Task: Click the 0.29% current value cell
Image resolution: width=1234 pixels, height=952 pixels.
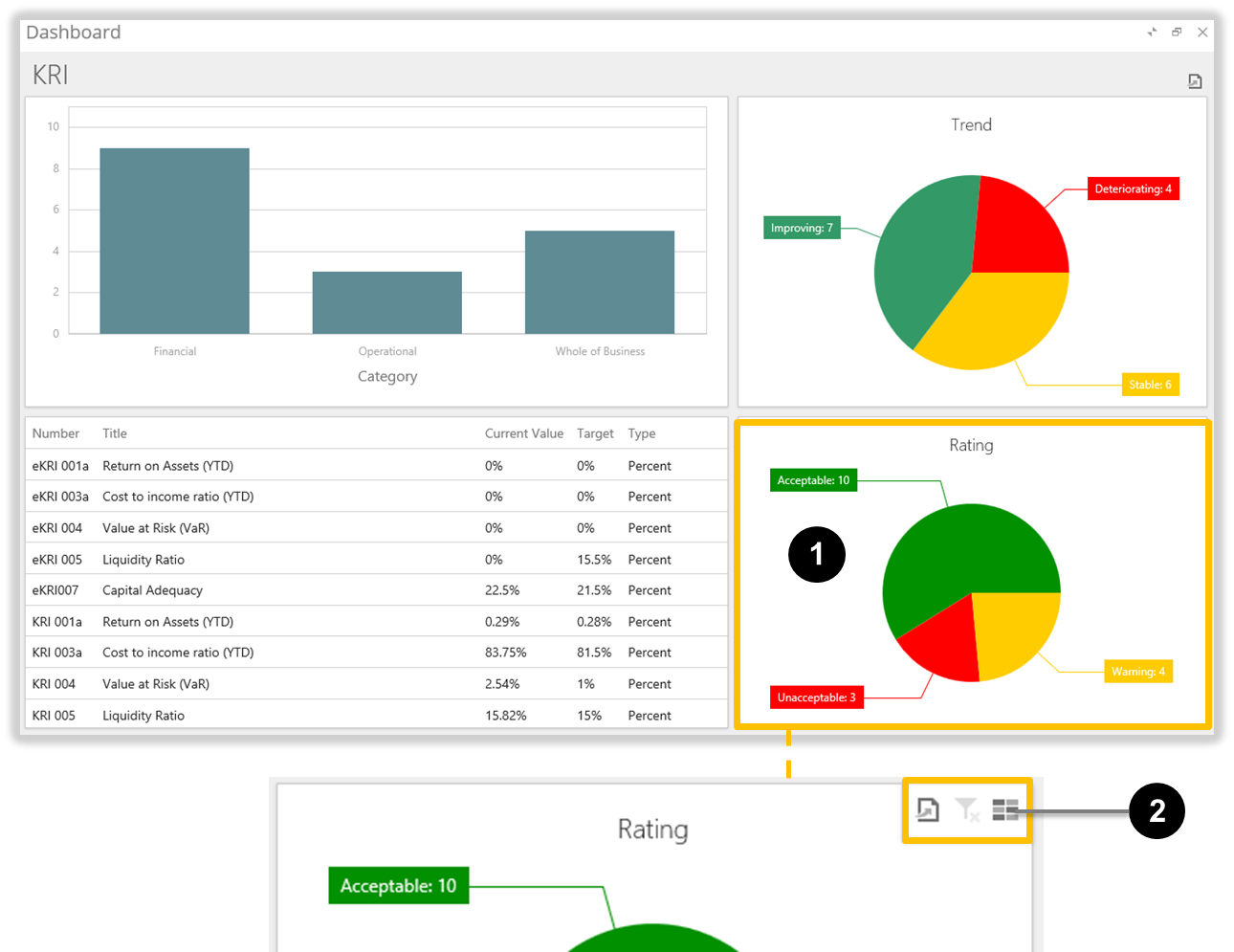Action: pyautogui.click(x=502, y=622)
